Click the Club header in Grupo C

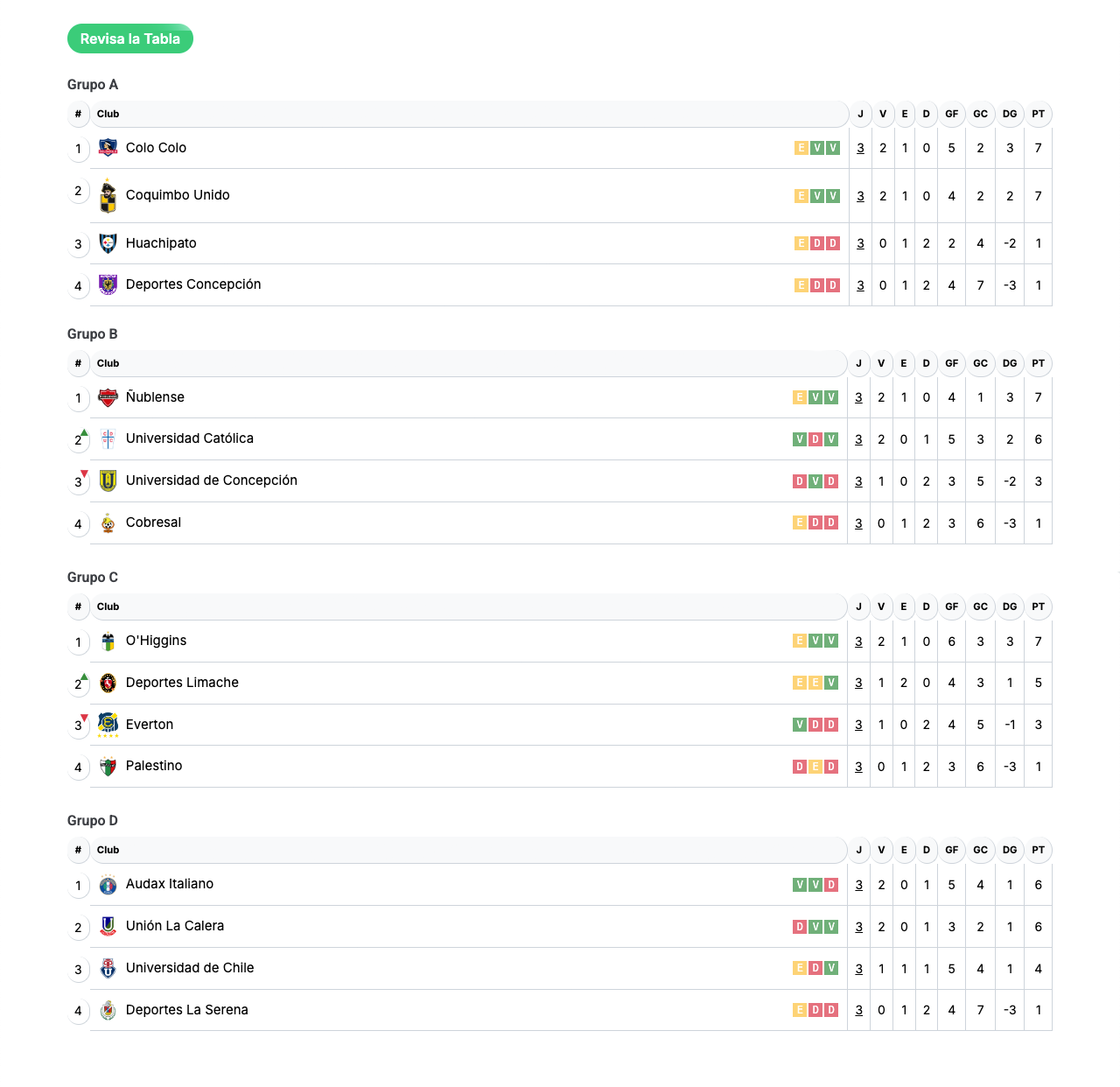click(108, 607)
